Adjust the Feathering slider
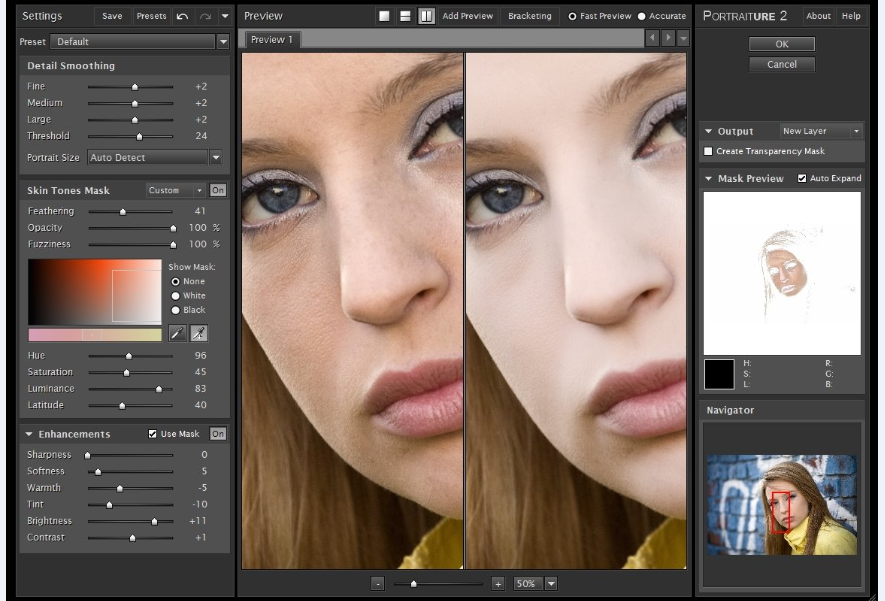This screenshot has width=885, height=601. [122, 212]
